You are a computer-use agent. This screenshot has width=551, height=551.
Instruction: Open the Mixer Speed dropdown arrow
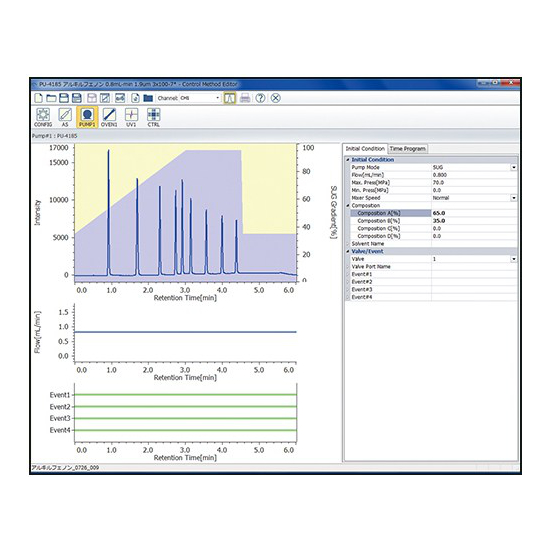click(513, 198)
